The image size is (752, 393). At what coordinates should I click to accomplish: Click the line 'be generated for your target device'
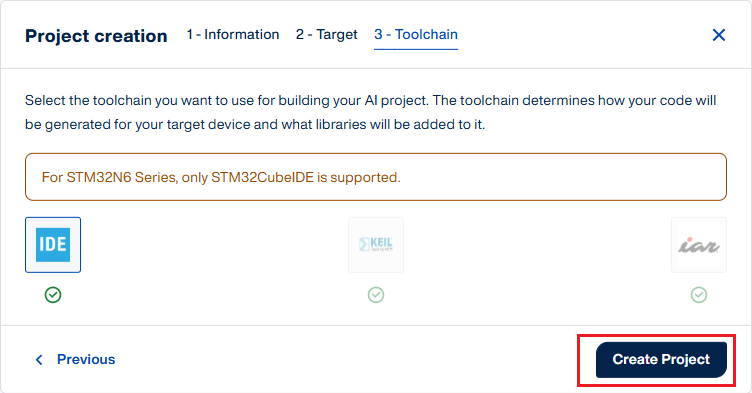[255, 124]
